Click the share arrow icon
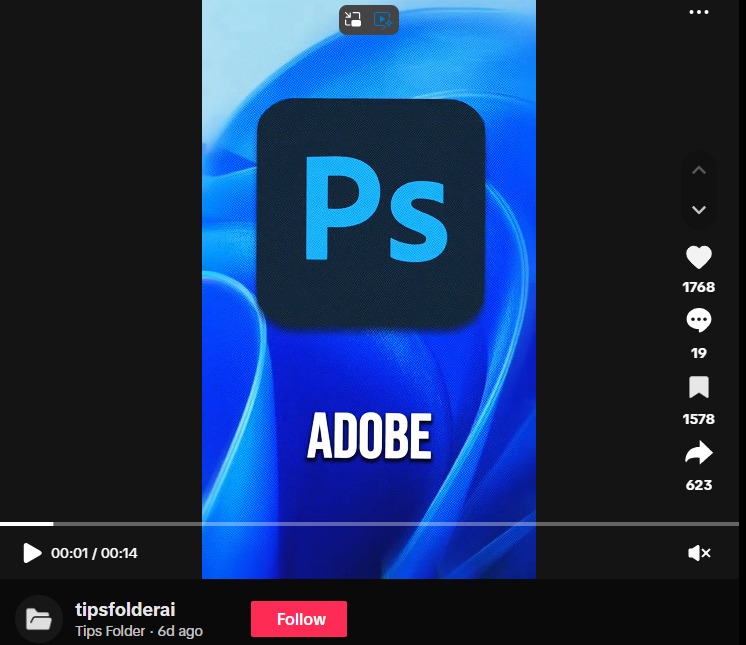The image size is (746, 645). point(699,454)
